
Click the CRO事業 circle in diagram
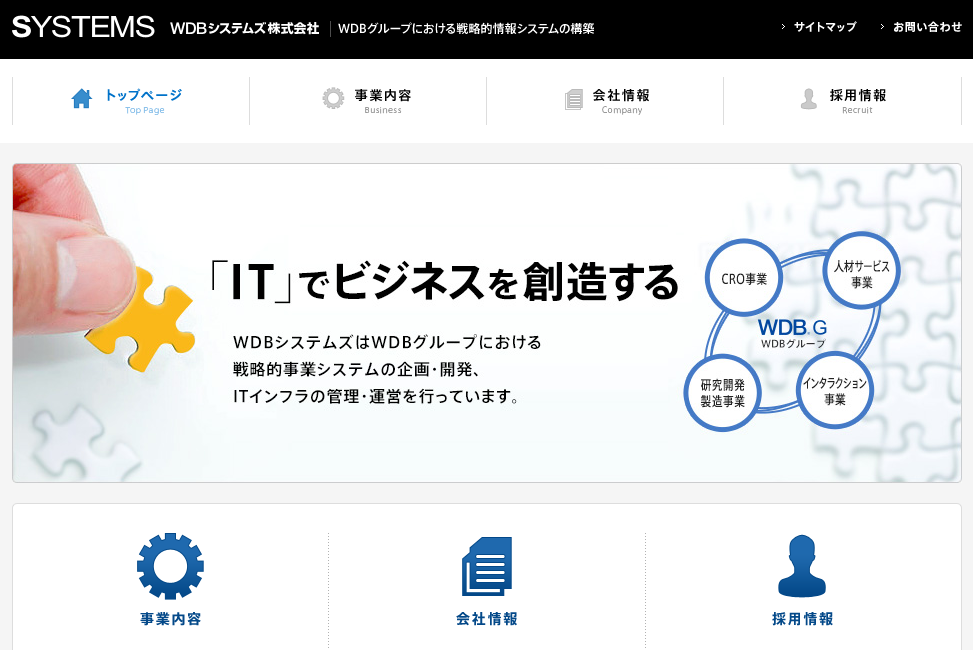click(744, 278)
